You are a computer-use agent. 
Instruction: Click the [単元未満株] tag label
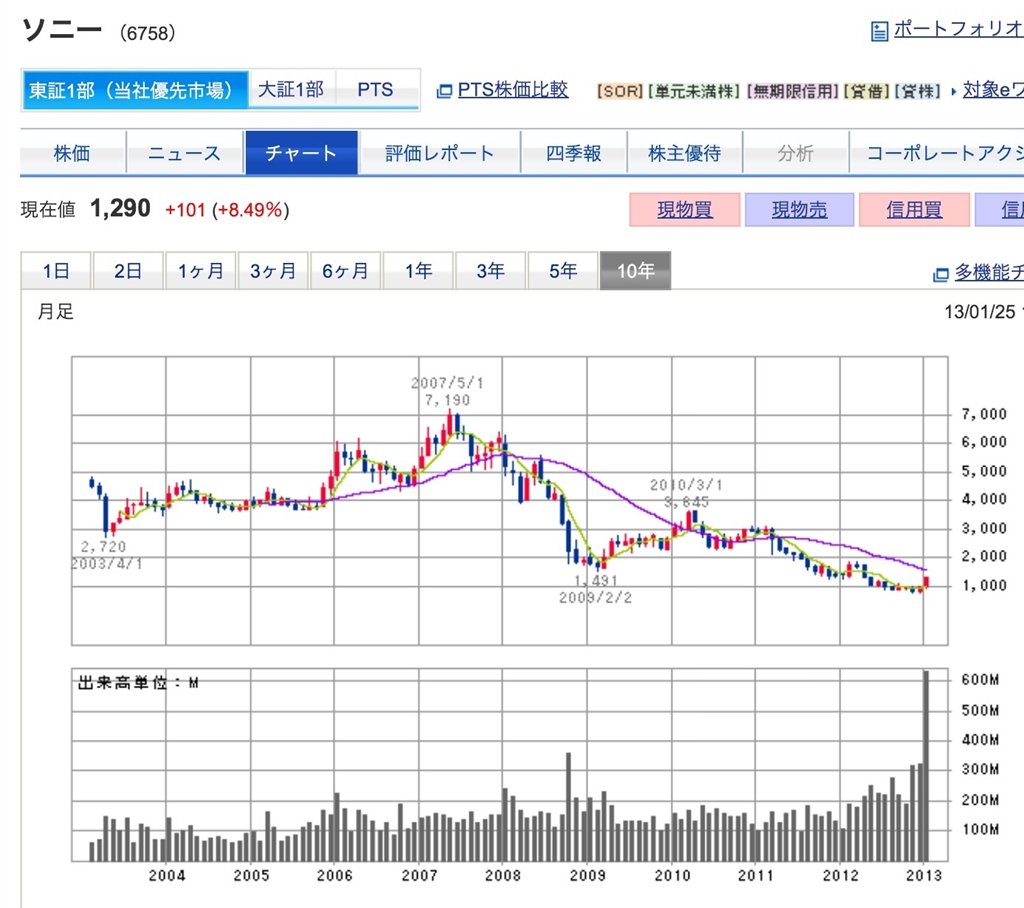click(694, 91)
